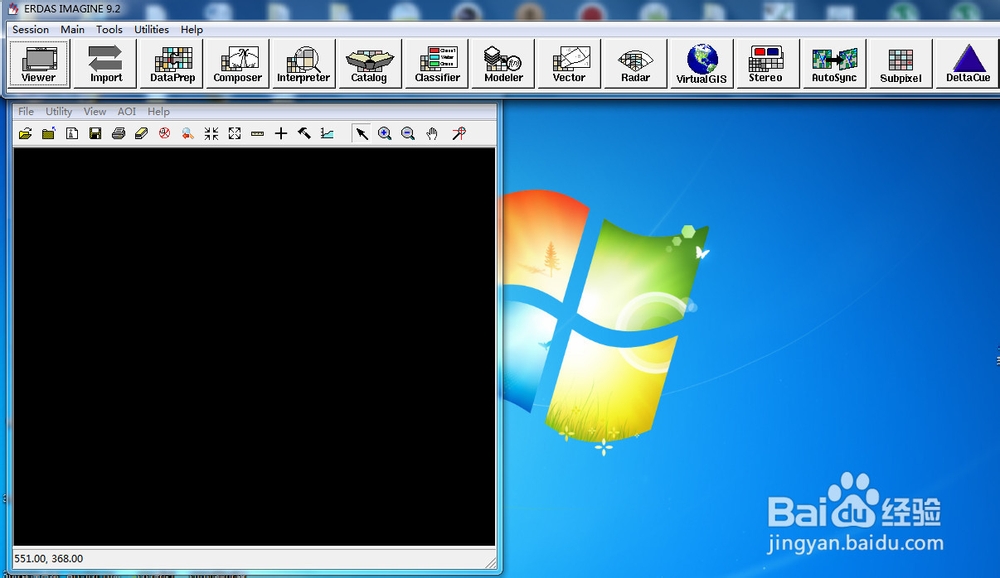Click the red circular reset icon in viewer toolbar

[x=165, y=133]
